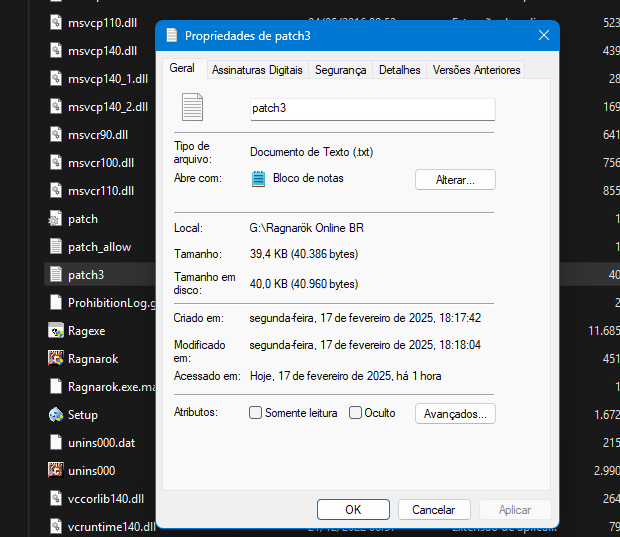
Task: Click the Setup globe icon
Action: tap(57, 414)
